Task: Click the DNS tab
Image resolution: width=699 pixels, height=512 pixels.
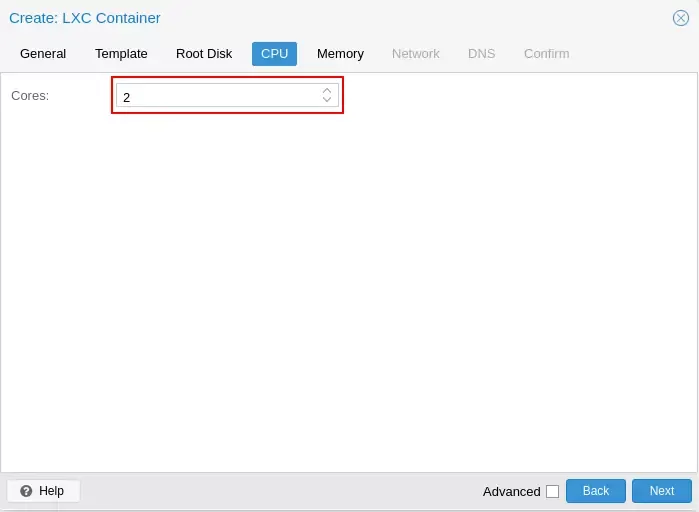Action: coord(481,54)
